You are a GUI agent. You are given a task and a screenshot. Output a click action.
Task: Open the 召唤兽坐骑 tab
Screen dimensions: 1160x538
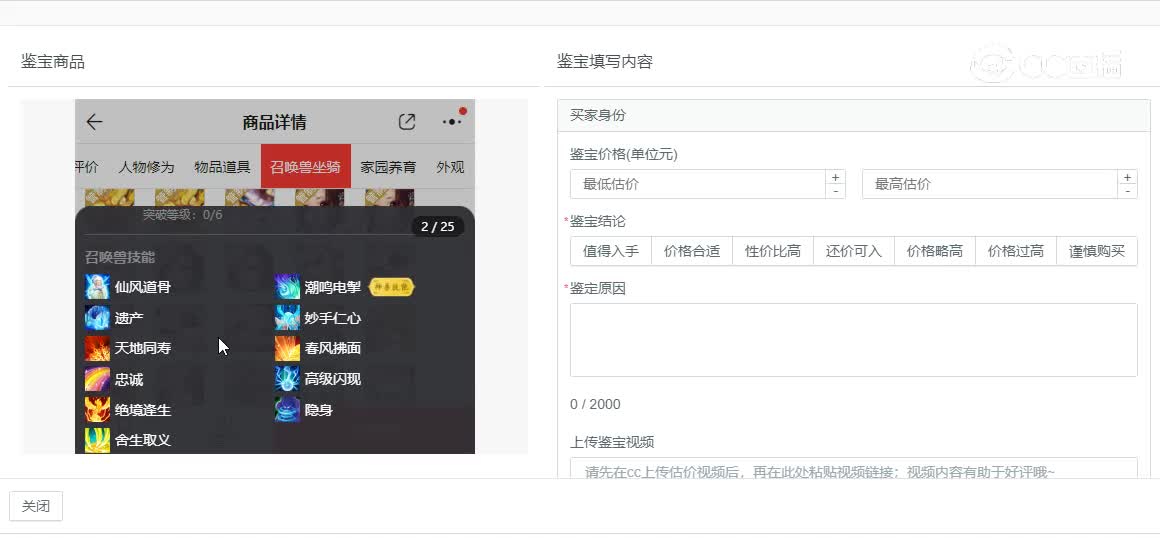click(x=306, y=167)
